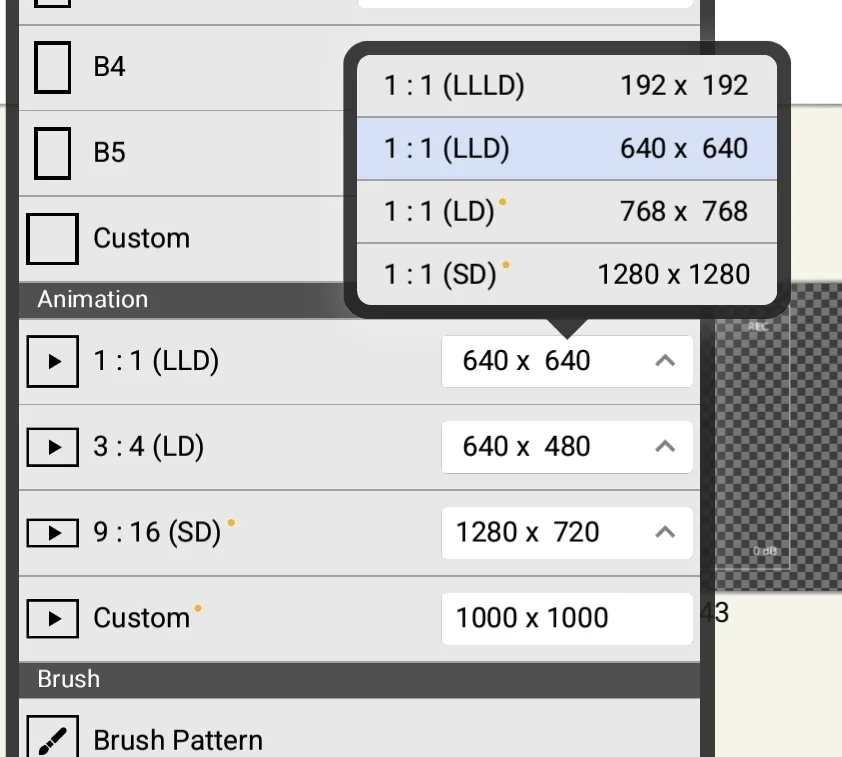842x757 pixels.
Task: Choose 1:1 (LD) 768 x 768 option
Action: click(x=566, y=212)
